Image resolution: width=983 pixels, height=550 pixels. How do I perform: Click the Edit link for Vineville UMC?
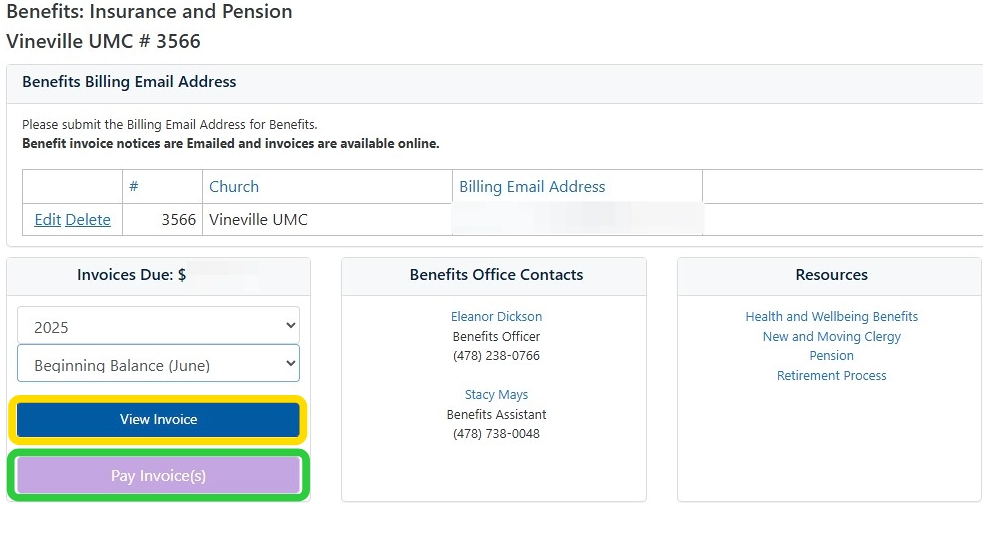47,220
